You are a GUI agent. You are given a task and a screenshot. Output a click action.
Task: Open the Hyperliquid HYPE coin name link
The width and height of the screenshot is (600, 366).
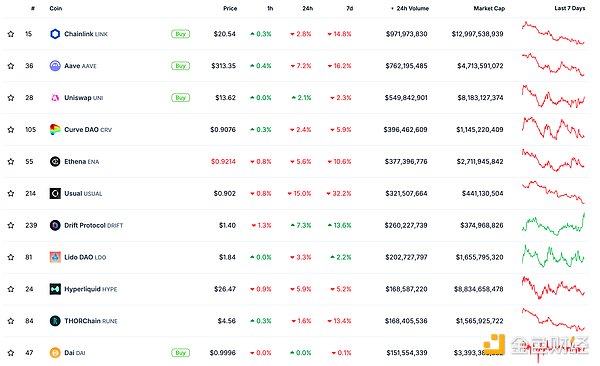coord(91,289)
